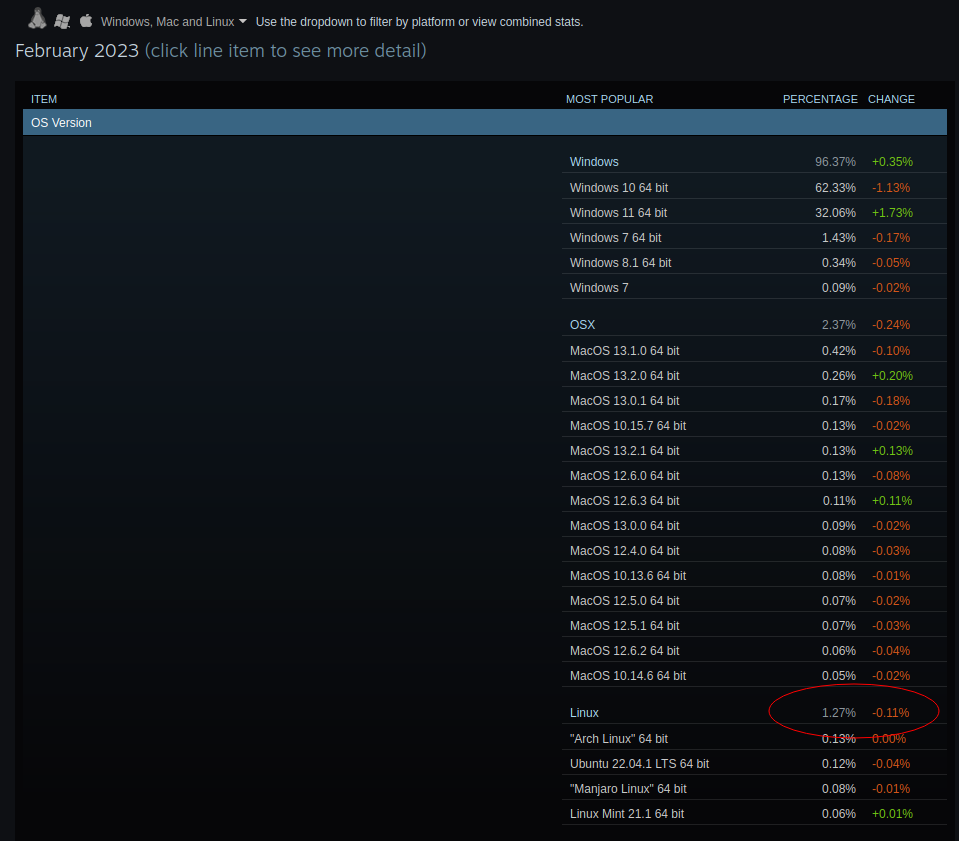The height and width of the screenshot is (841, 959).
Task: Select the Linux Mint 21.1 64 bit row
Action: (x=754, y=813)
